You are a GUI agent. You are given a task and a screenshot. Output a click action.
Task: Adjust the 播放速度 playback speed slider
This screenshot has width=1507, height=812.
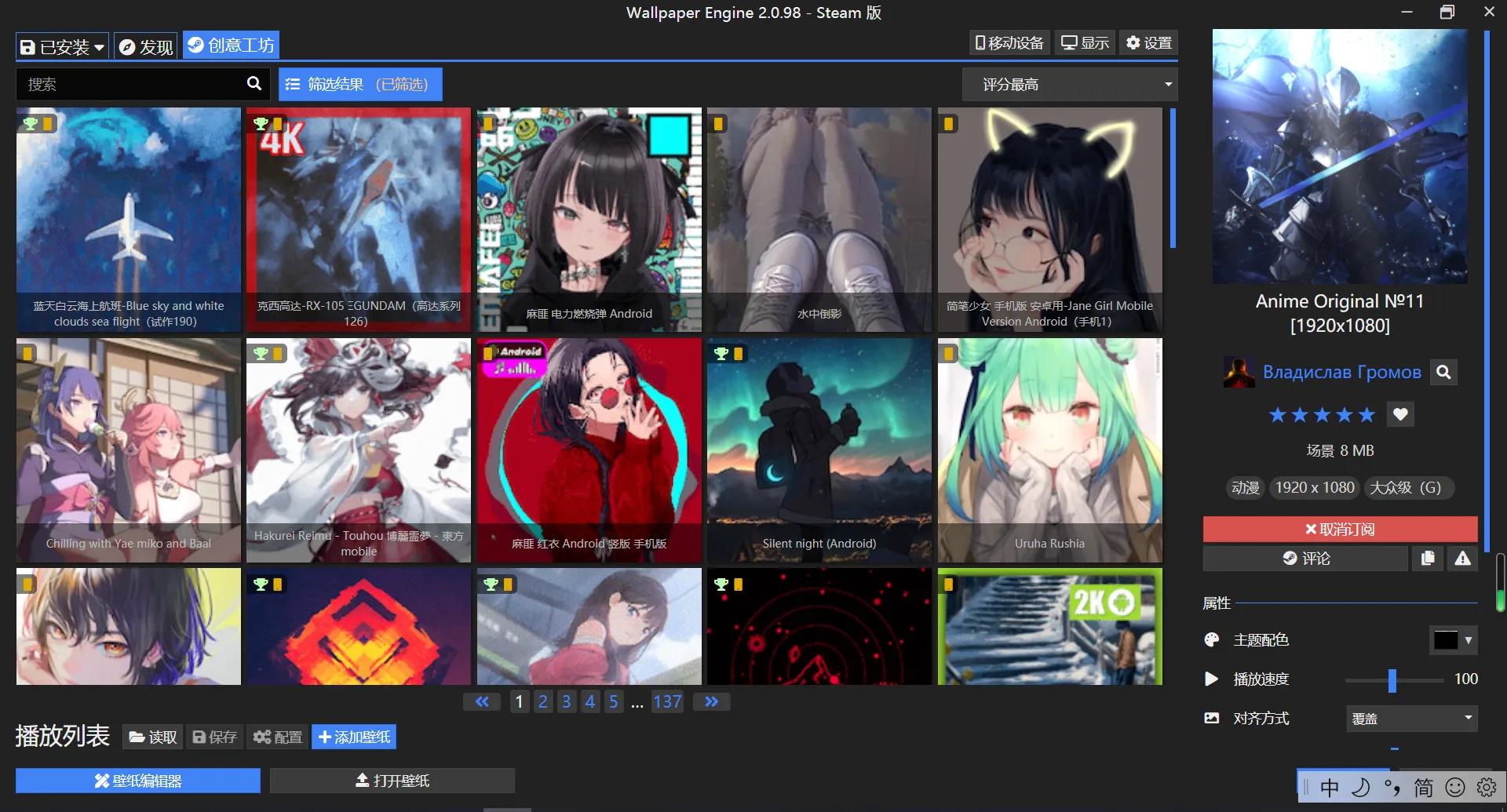pyautogui.click(x=1392, y=680)
